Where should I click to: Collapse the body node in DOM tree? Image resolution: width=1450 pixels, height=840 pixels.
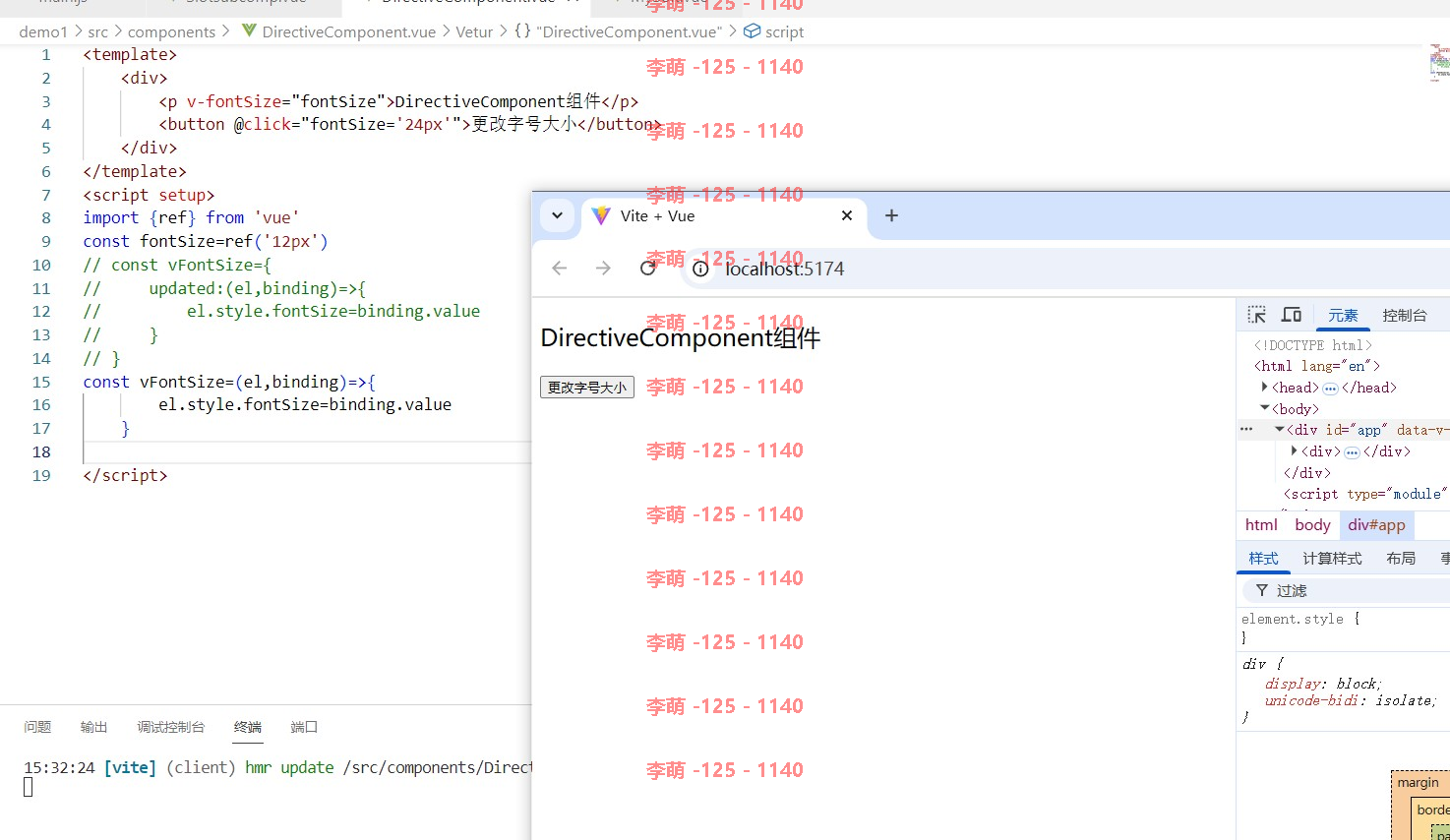click(x=1265, y=408)
